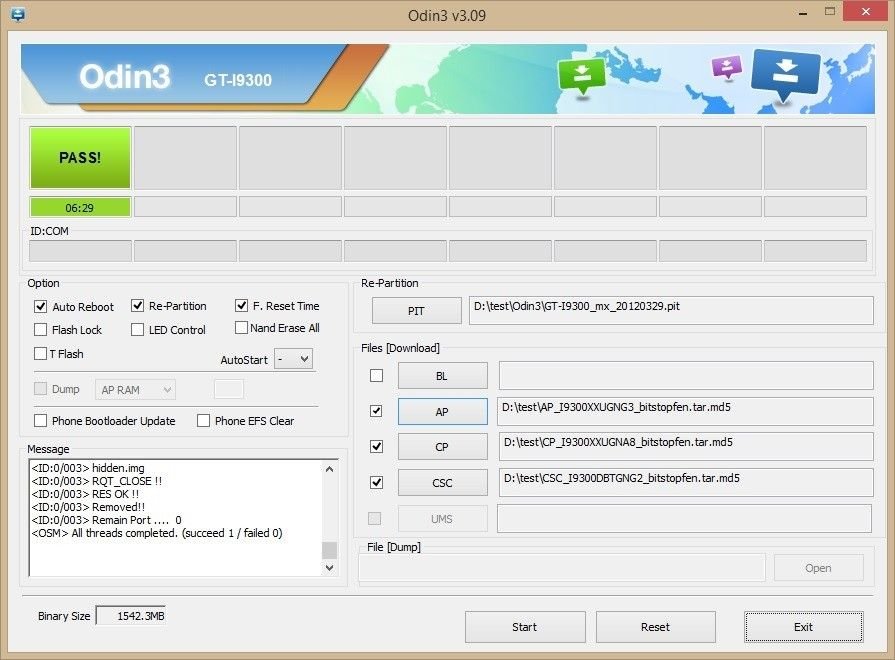Click the 06:29 elapsed time progress bar

pyautogui.click(x=80, y=207)
